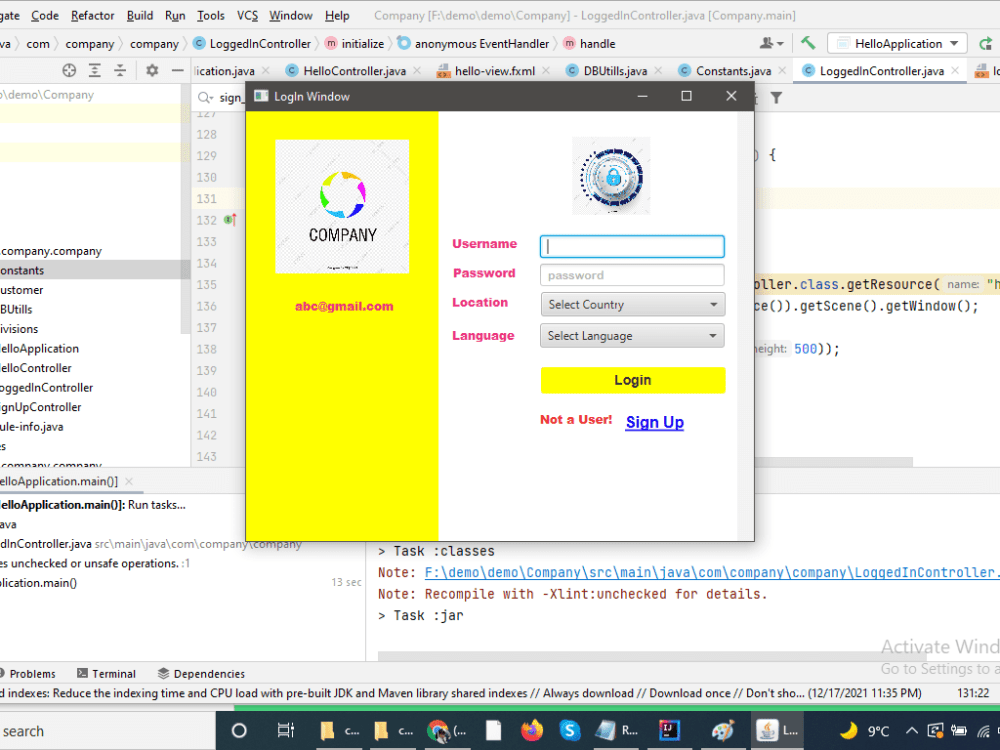Click the gutter override marker on line 132
The width and height of the screenshot is (1000, 750).
[x=230, y=220]
